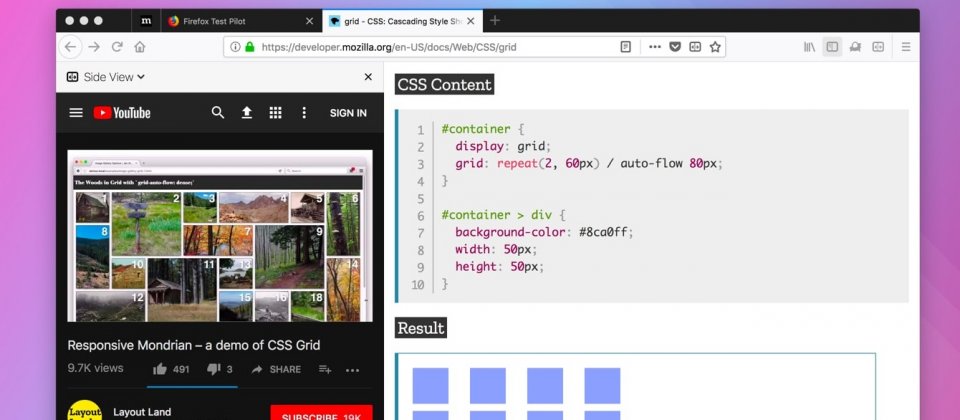The width and height of the screenshot is (960, 420).
Task: Switch to the Firefox Test Pilot tab
Action: pyautogui.click(x=230, y=21)
